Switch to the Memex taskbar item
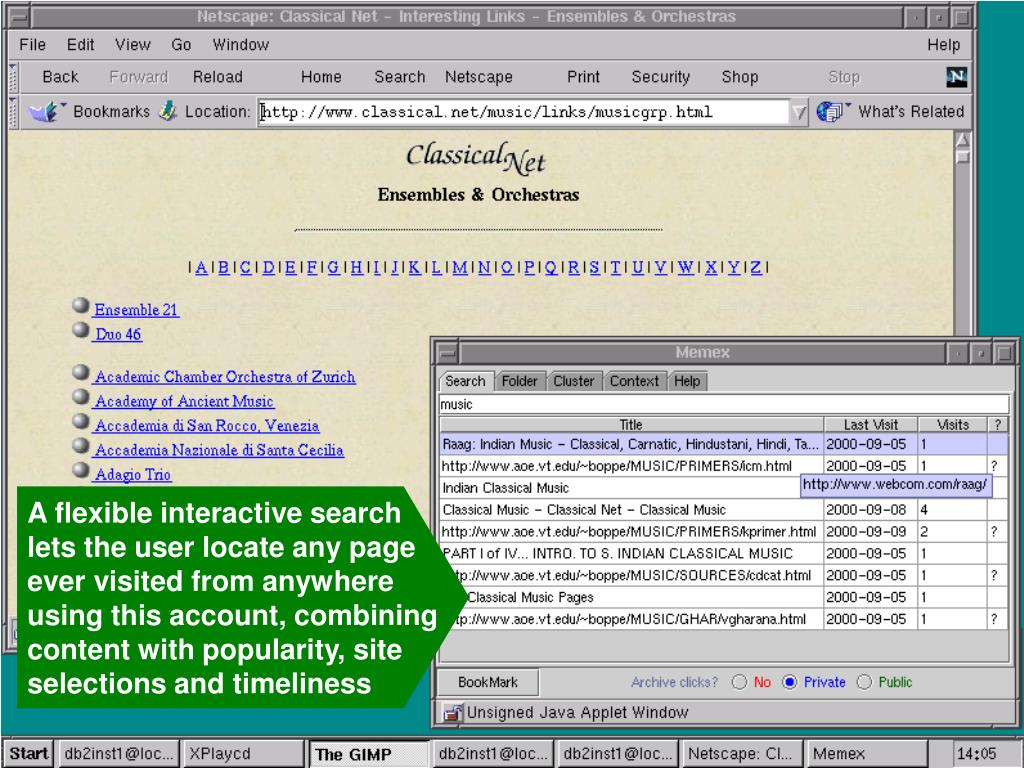This screenshot has width=1024, height=768. 867,754
